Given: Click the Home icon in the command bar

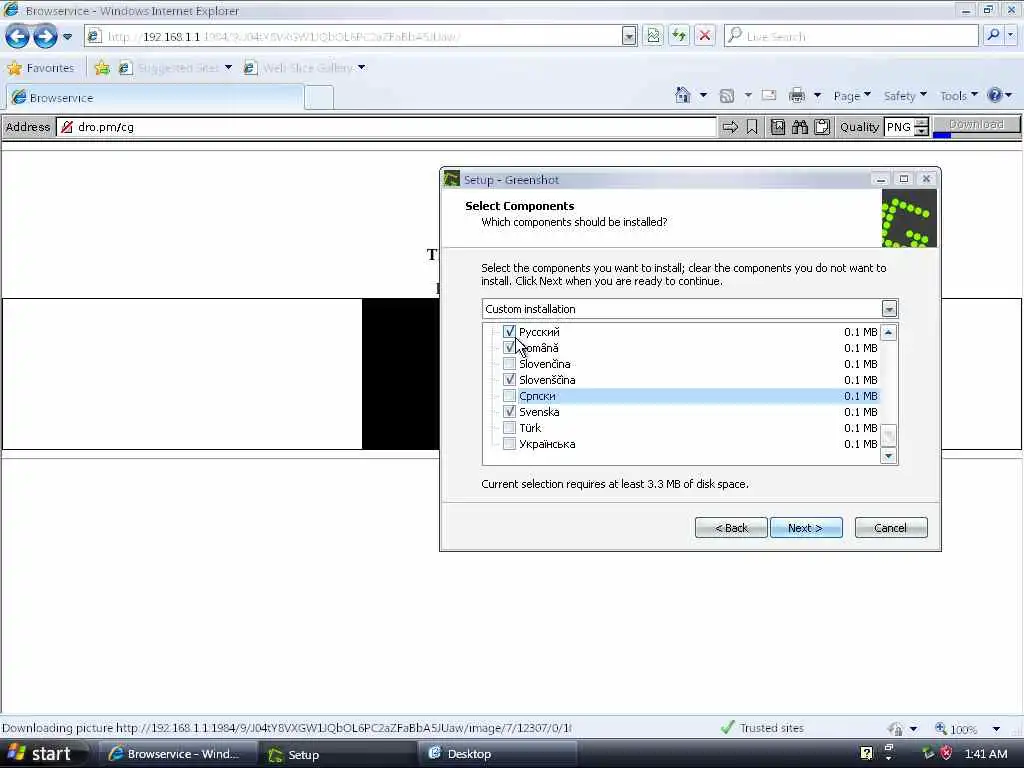Looking at the screenshot, I should click(682, 95).
